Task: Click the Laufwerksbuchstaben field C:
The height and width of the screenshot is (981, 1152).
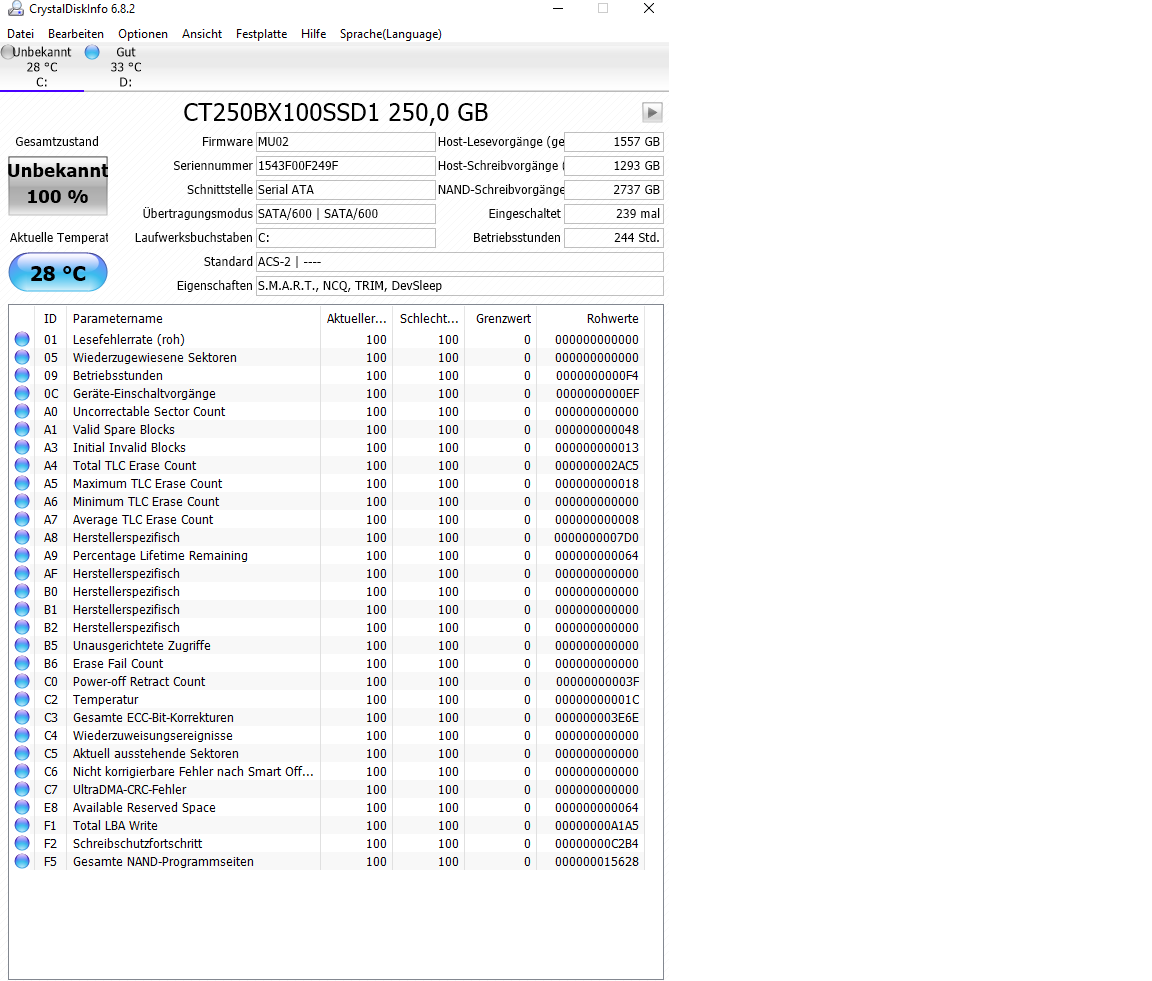Action: click(x=345, y=238)
